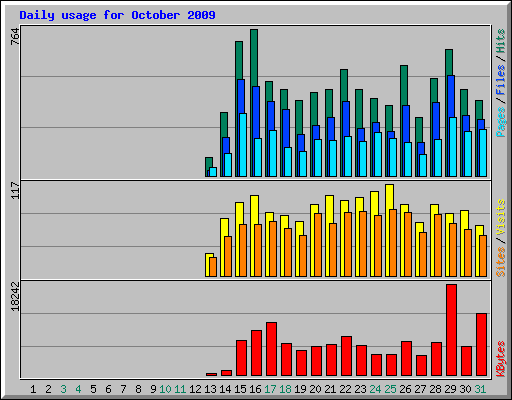Click the "Visits" legend label
This screenshot has height=400, width=512.
(501, 217)
